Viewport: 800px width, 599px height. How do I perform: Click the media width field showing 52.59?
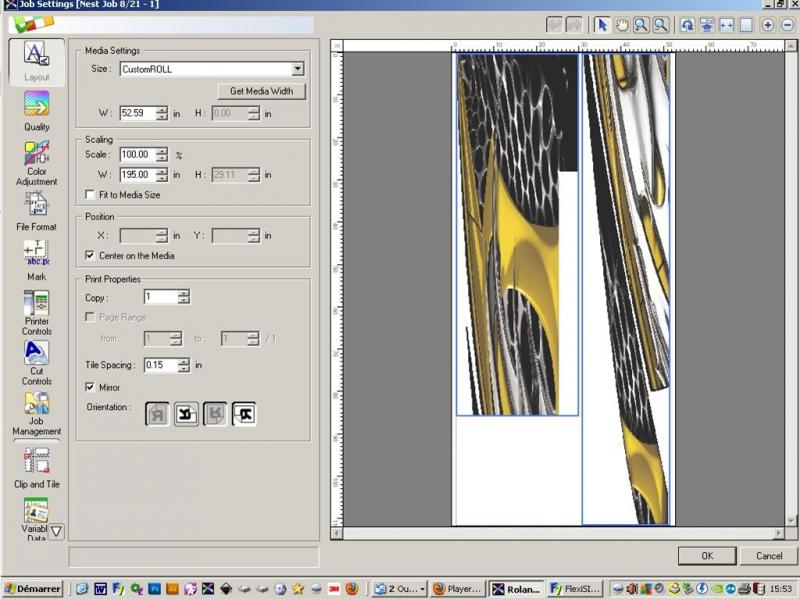pos(138,113)
